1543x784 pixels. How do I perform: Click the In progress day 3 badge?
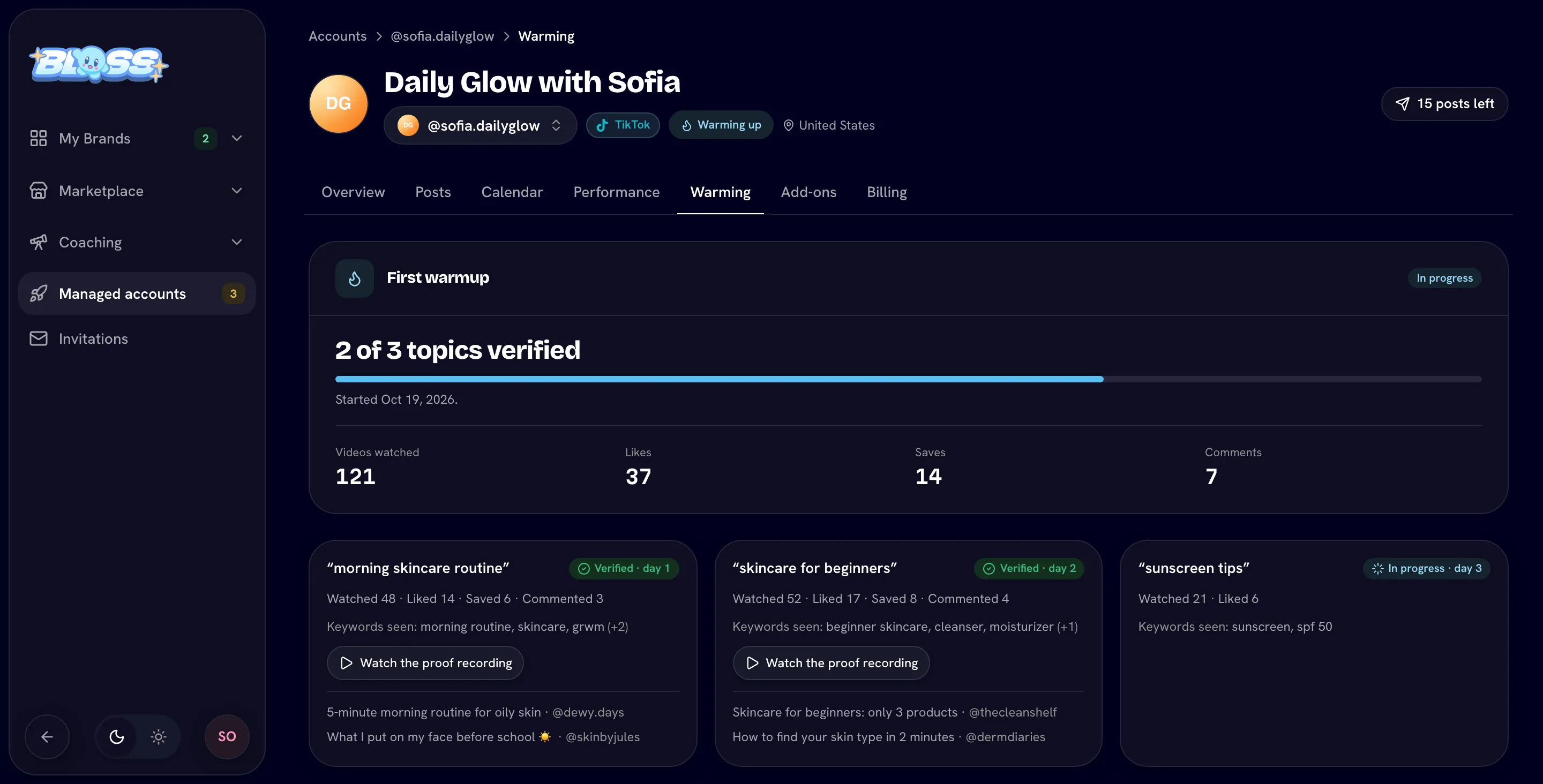(x=1426, y=568)
